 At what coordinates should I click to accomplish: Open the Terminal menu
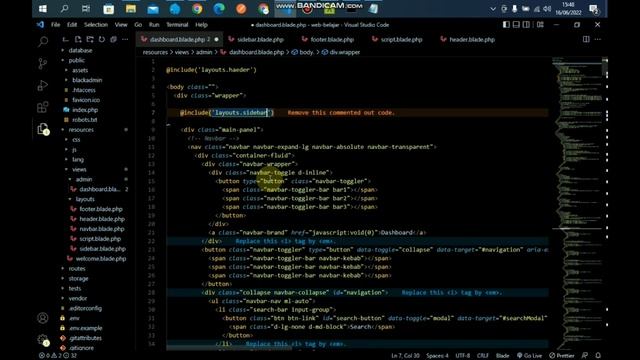click(x=177, y=24)
